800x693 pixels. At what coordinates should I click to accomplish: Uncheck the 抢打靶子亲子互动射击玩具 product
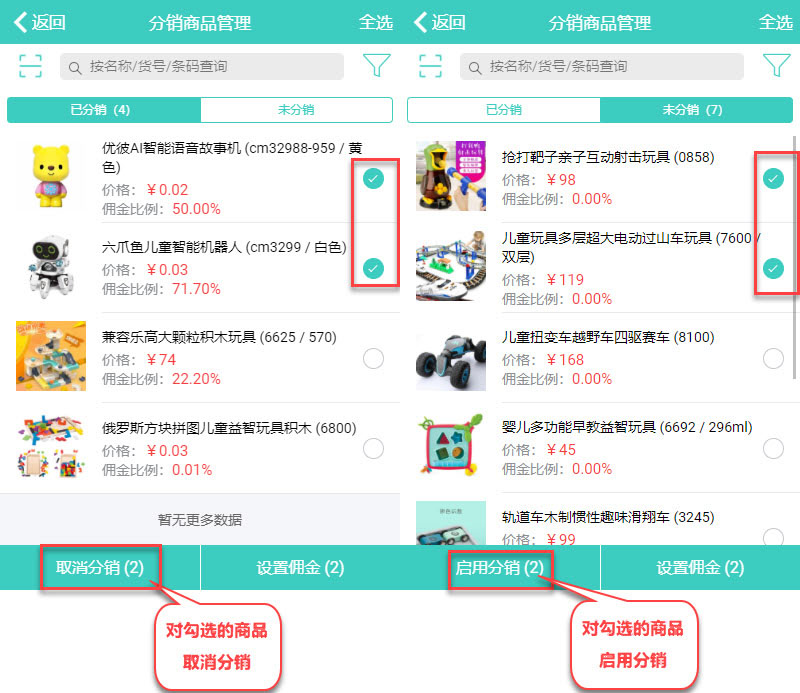[773, 178]
